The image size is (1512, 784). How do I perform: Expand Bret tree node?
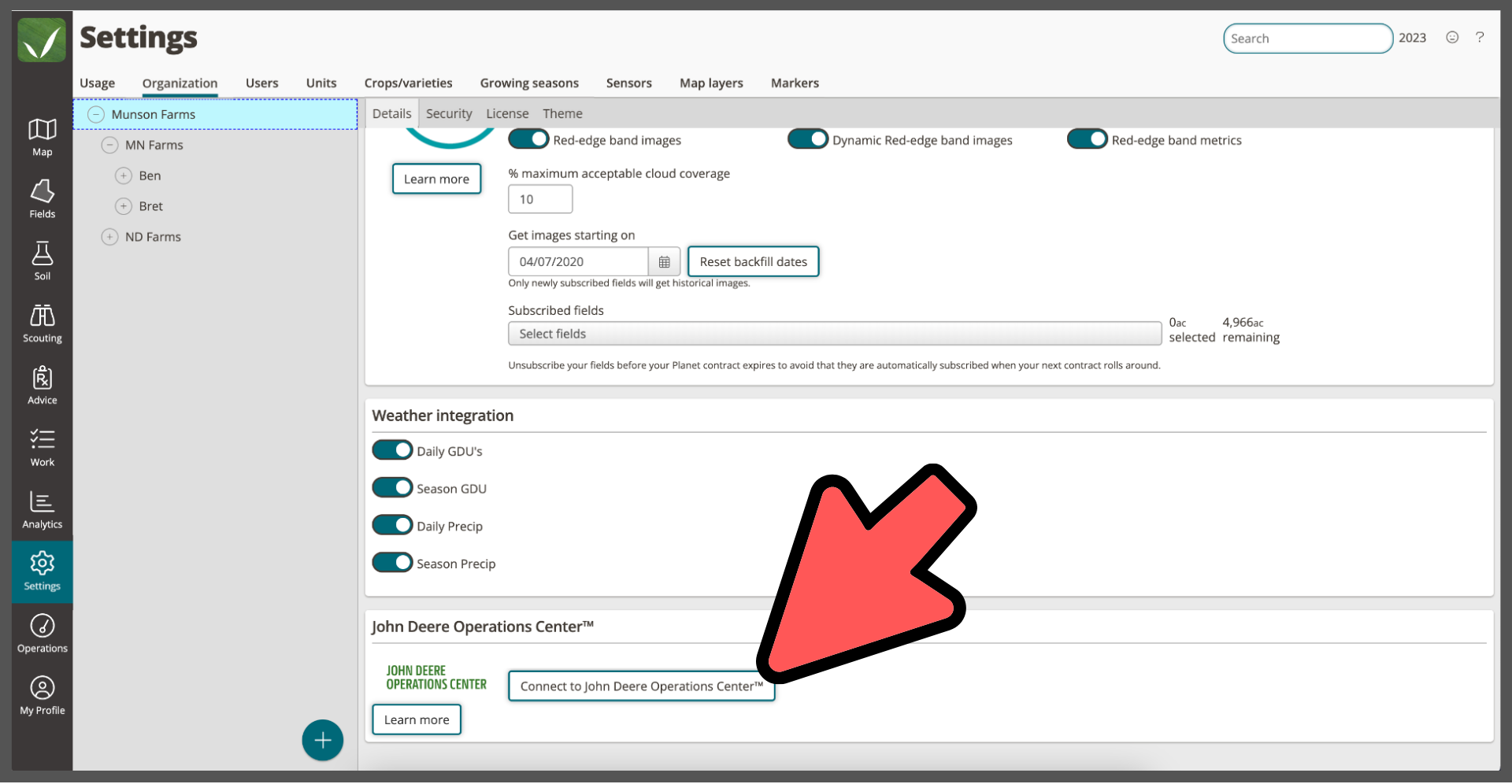click(x=124, y=207)
